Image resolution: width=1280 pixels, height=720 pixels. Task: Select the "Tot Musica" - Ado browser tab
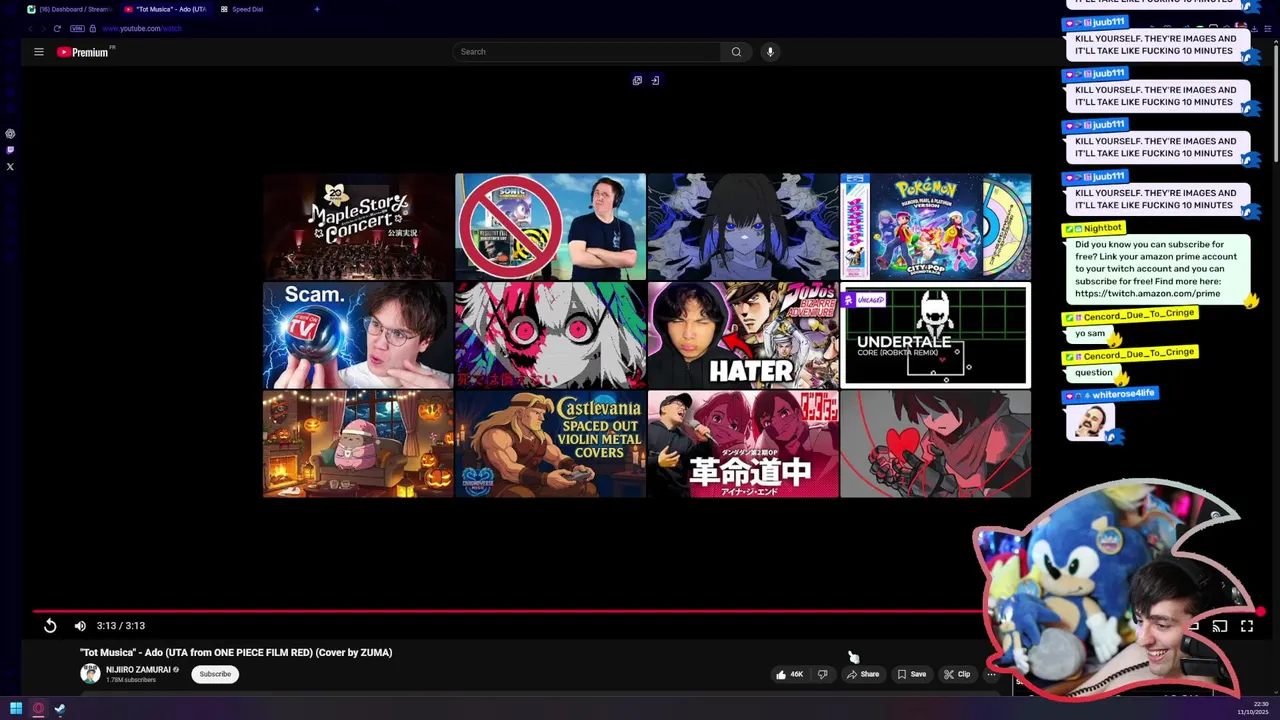point(166,9)
